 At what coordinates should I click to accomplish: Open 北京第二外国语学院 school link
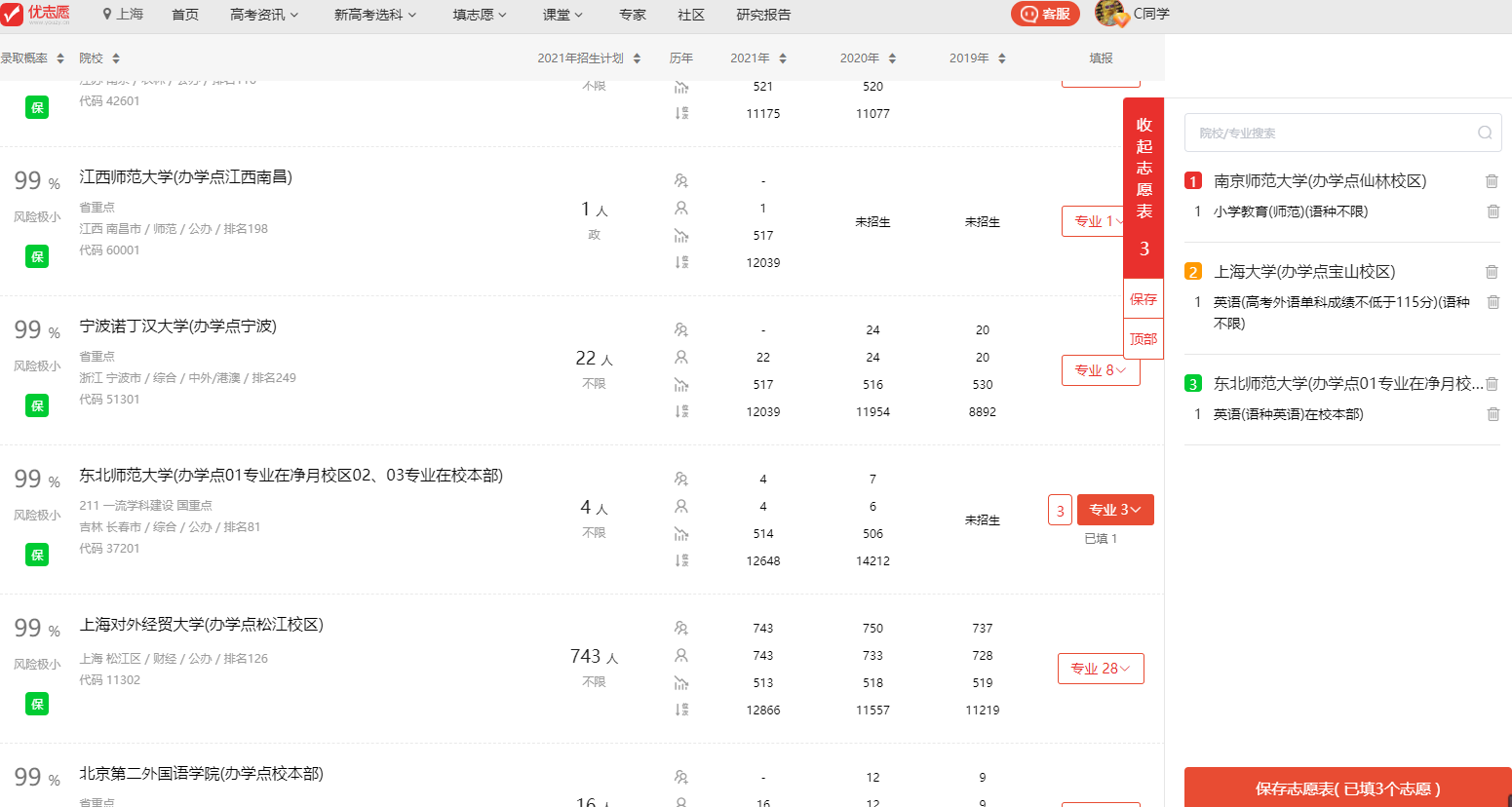[201, 773]
